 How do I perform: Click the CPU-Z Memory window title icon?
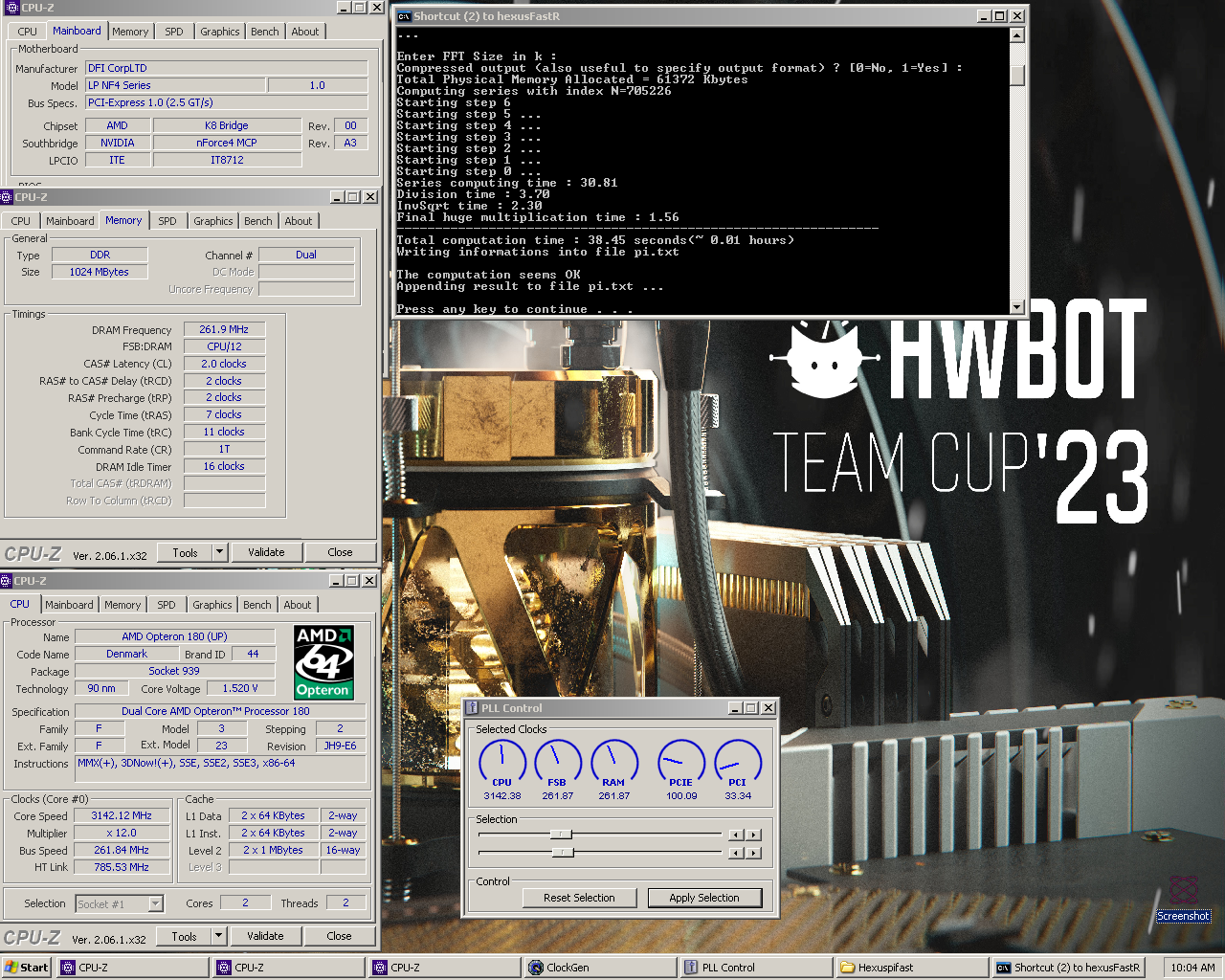(x=7, y=197)
